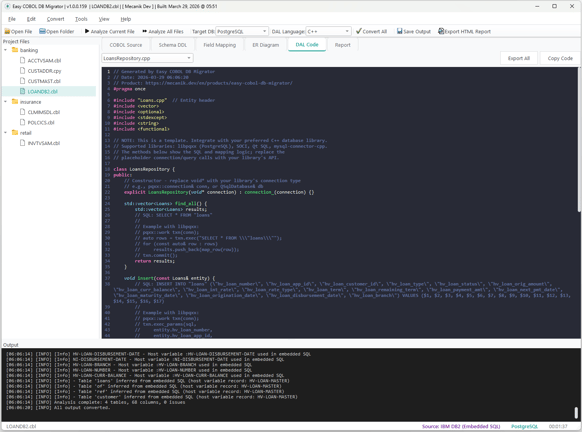Click the Project Files panel header

point(16,41)
